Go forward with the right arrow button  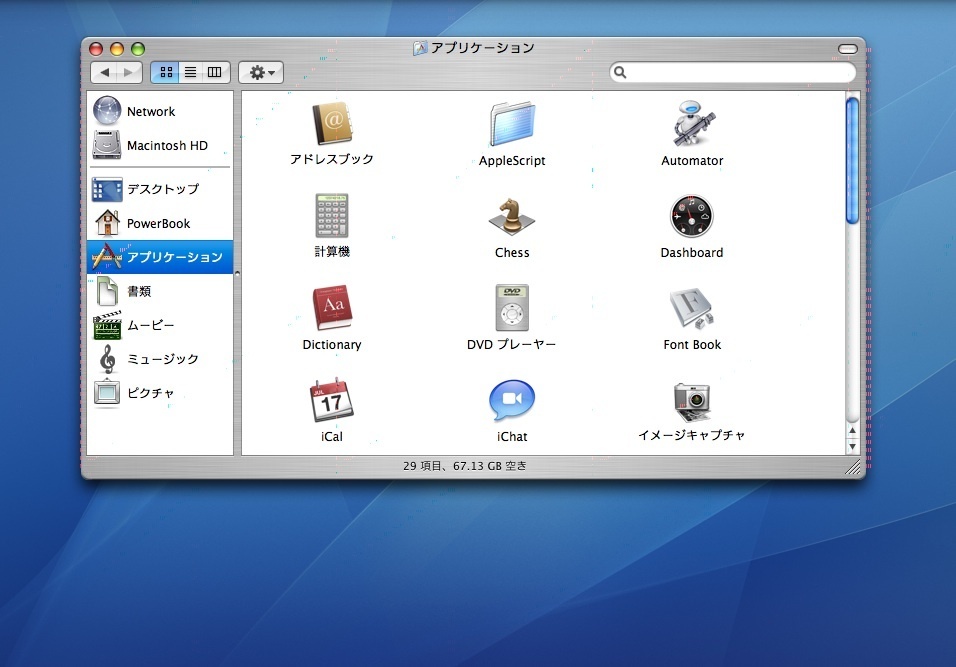(129, 72)
